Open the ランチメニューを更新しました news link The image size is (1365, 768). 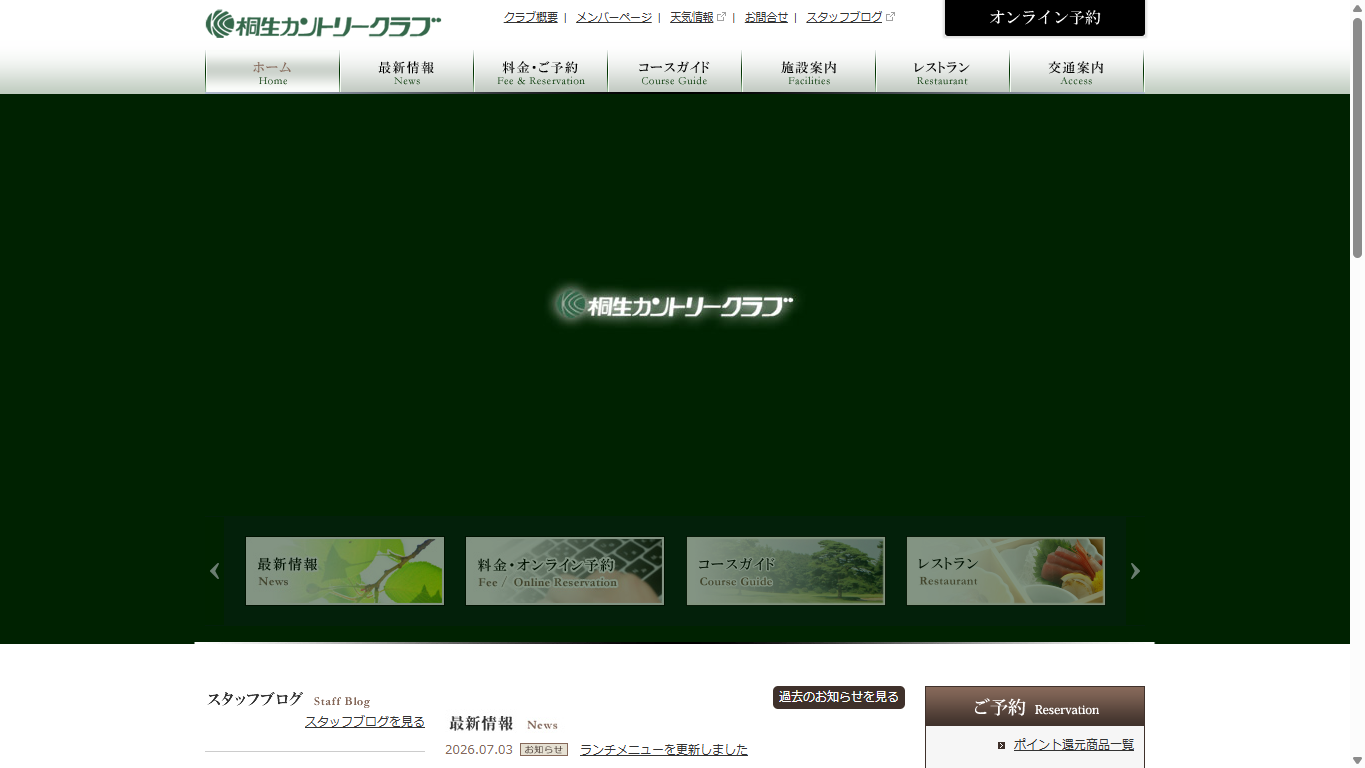click(x=664, y=749)
